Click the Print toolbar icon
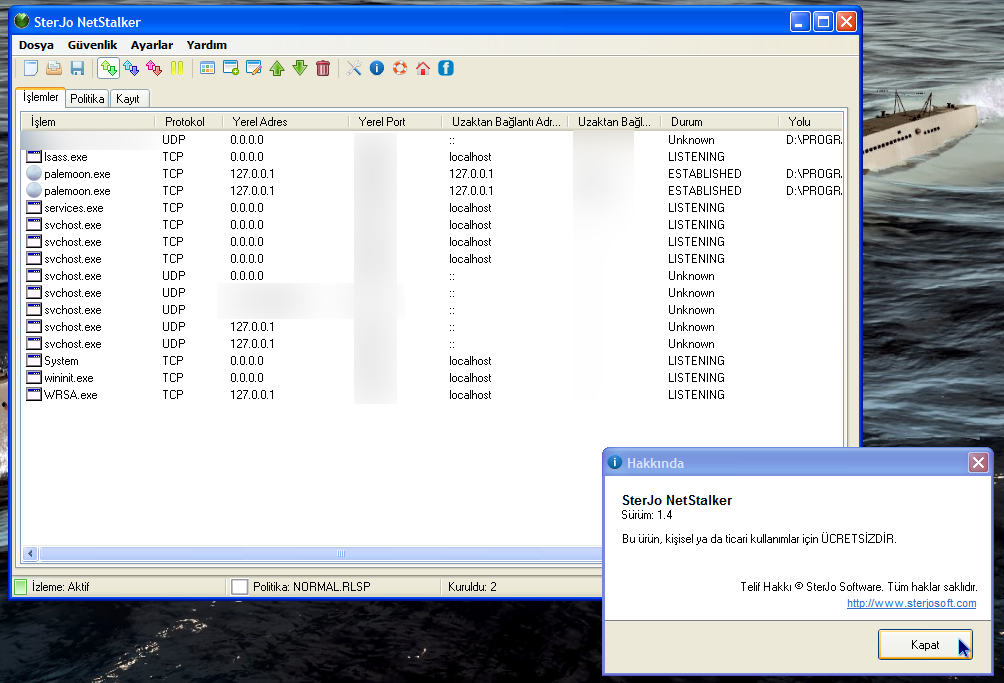 tap(54, 68)
